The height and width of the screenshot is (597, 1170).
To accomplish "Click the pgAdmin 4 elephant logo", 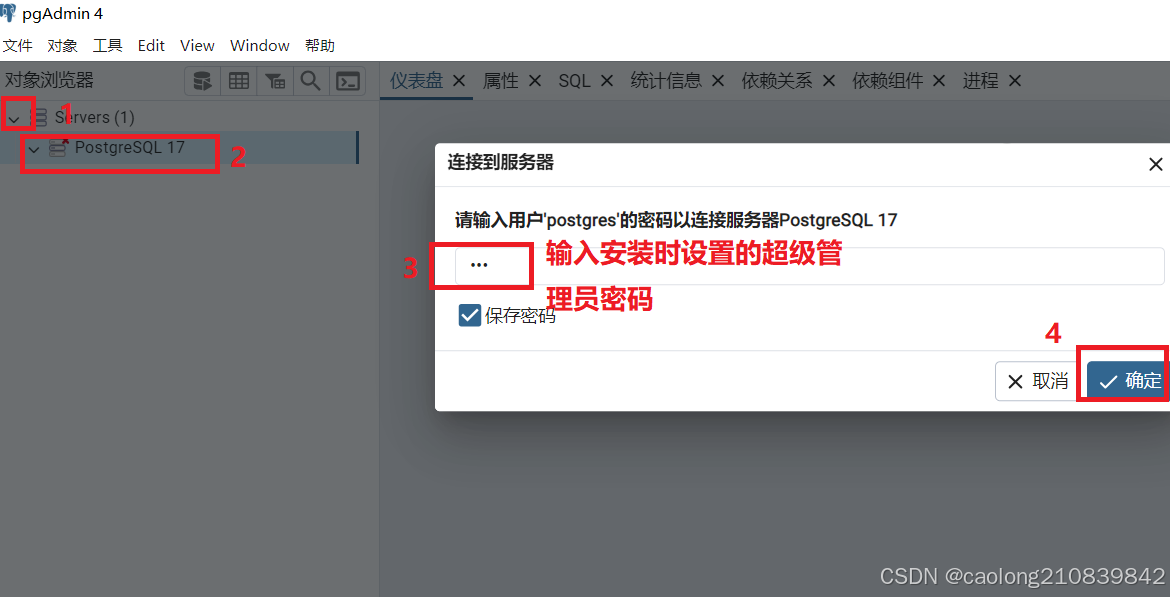I will (x=8, y=13).
